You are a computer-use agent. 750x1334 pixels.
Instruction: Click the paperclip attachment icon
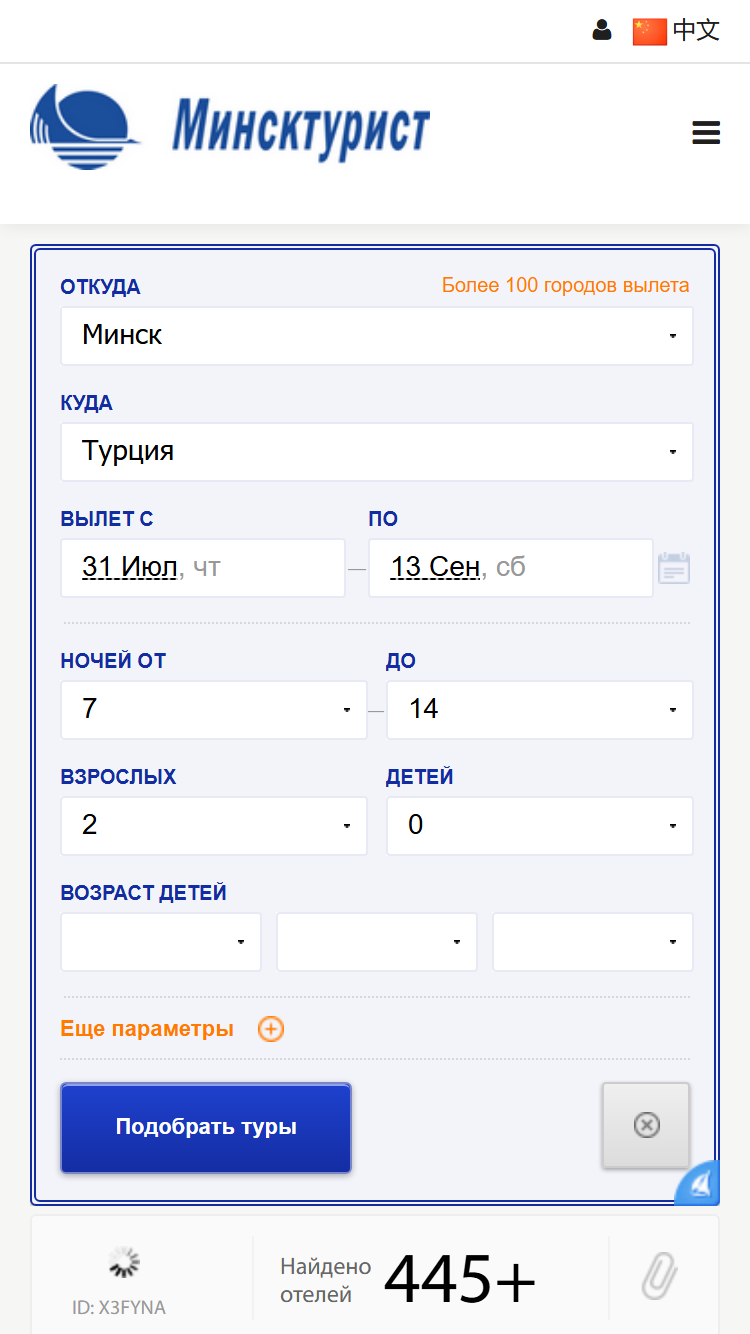click(x=659, y=1276)
